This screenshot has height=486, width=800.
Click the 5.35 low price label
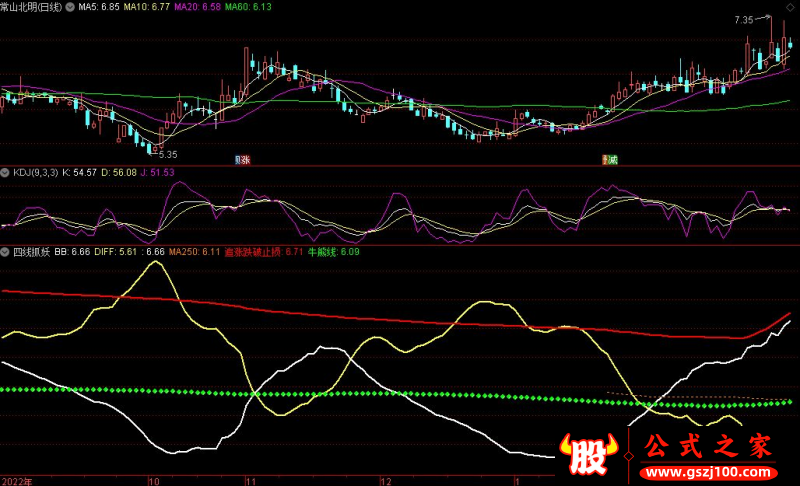(166, 154)
